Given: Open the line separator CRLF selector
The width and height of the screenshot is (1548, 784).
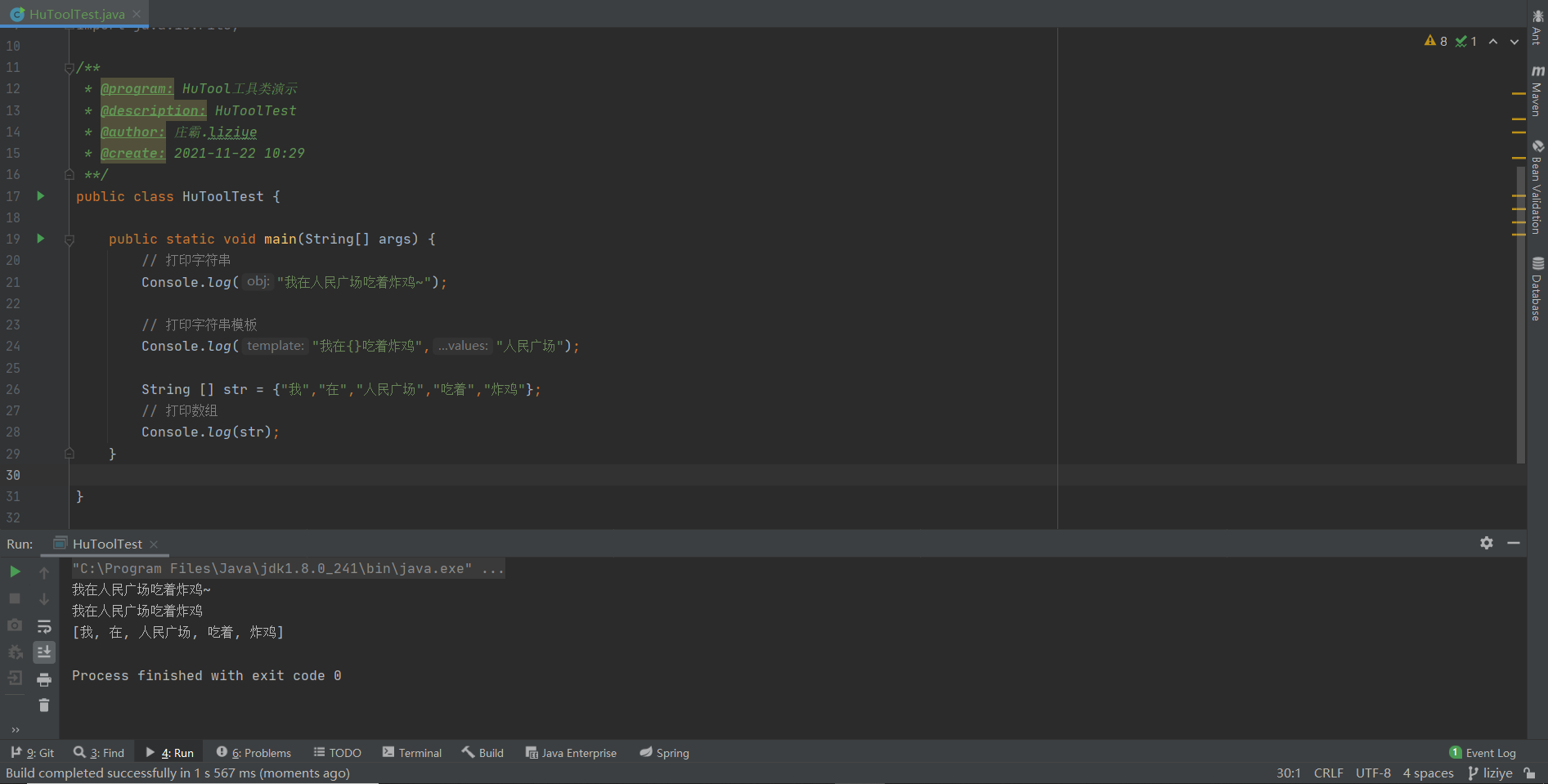Looking at the screenshot, I should point(1328,773).
